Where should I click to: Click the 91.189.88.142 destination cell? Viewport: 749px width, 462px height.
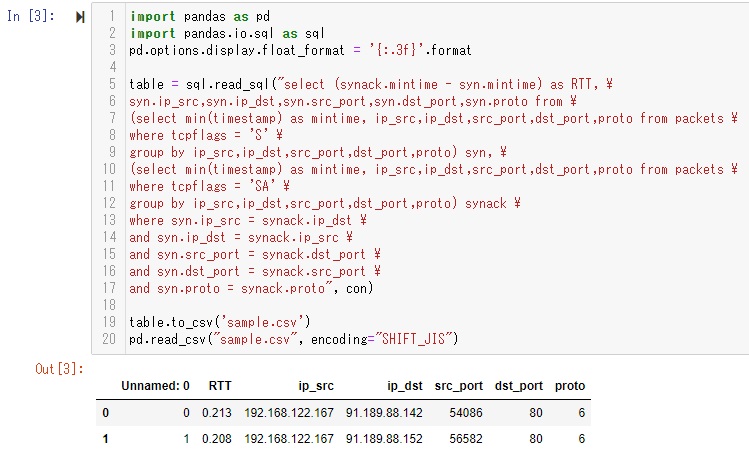point(384,413)
